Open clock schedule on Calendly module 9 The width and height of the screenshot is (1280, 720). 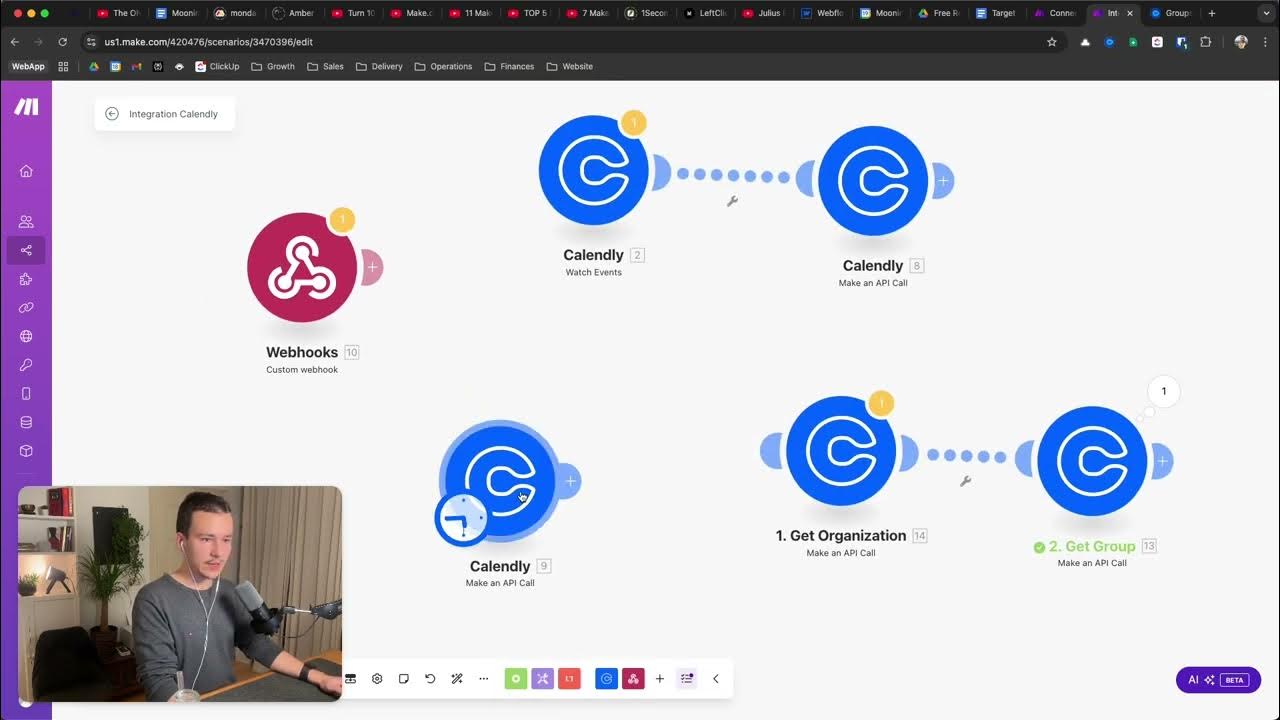tap(461, 519)
